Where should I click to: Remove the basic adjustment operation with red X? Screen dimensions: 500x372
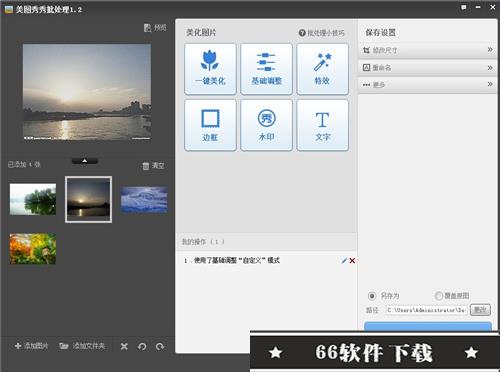[x=352, y=261]
